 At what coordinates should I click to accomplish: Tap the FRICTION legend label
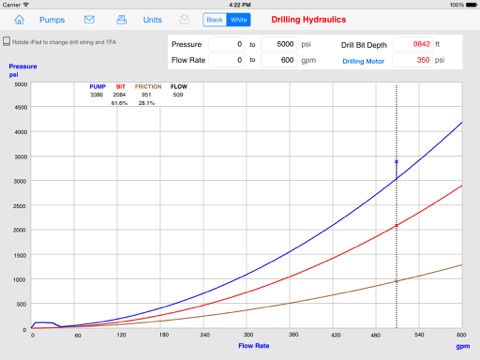(148, 87)
